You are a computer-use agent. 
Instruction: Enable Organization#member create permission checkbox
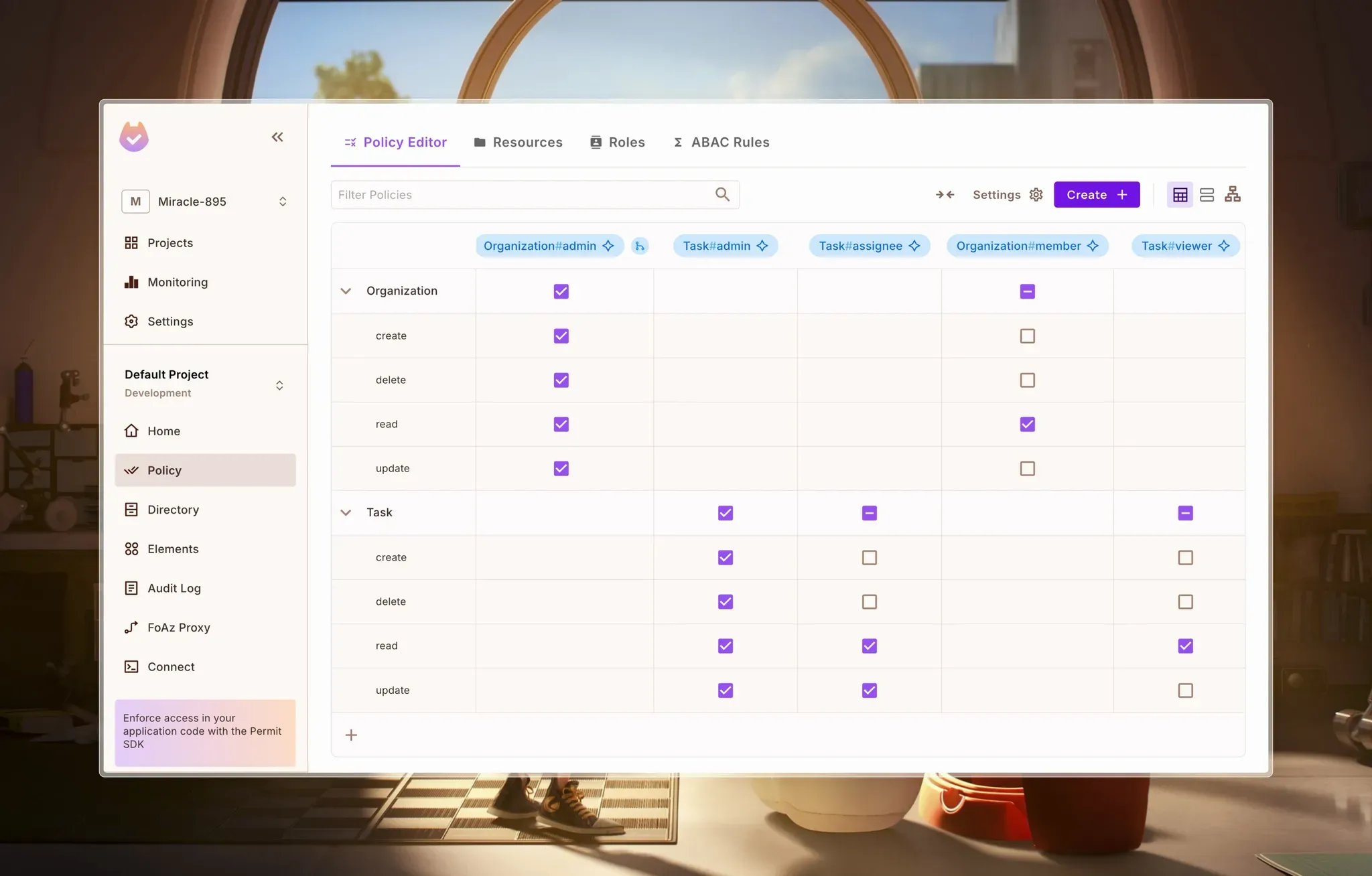[x=1027, y=336]
